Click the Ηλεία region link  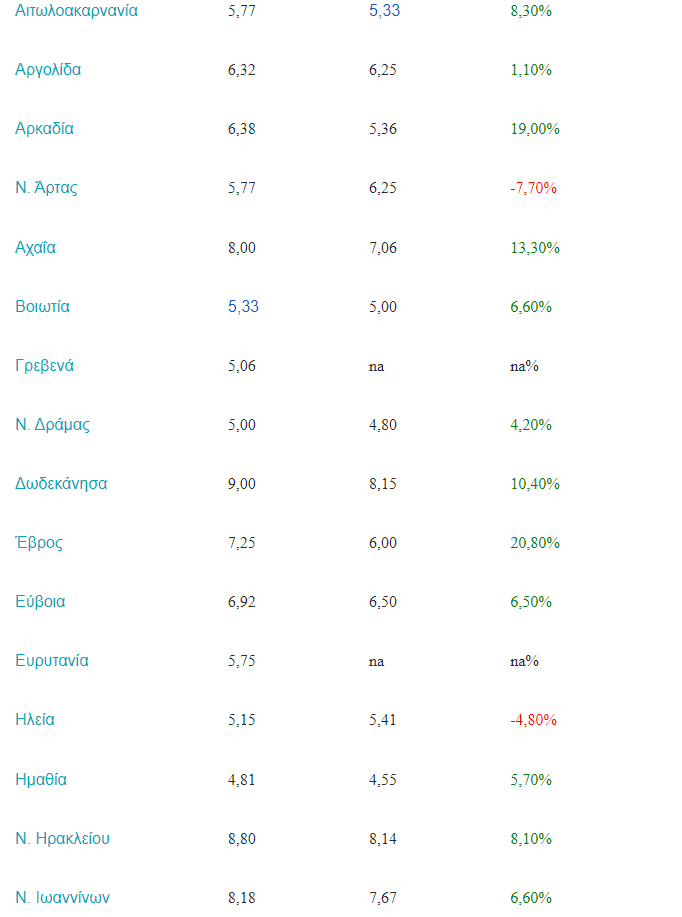coord(35,720)
